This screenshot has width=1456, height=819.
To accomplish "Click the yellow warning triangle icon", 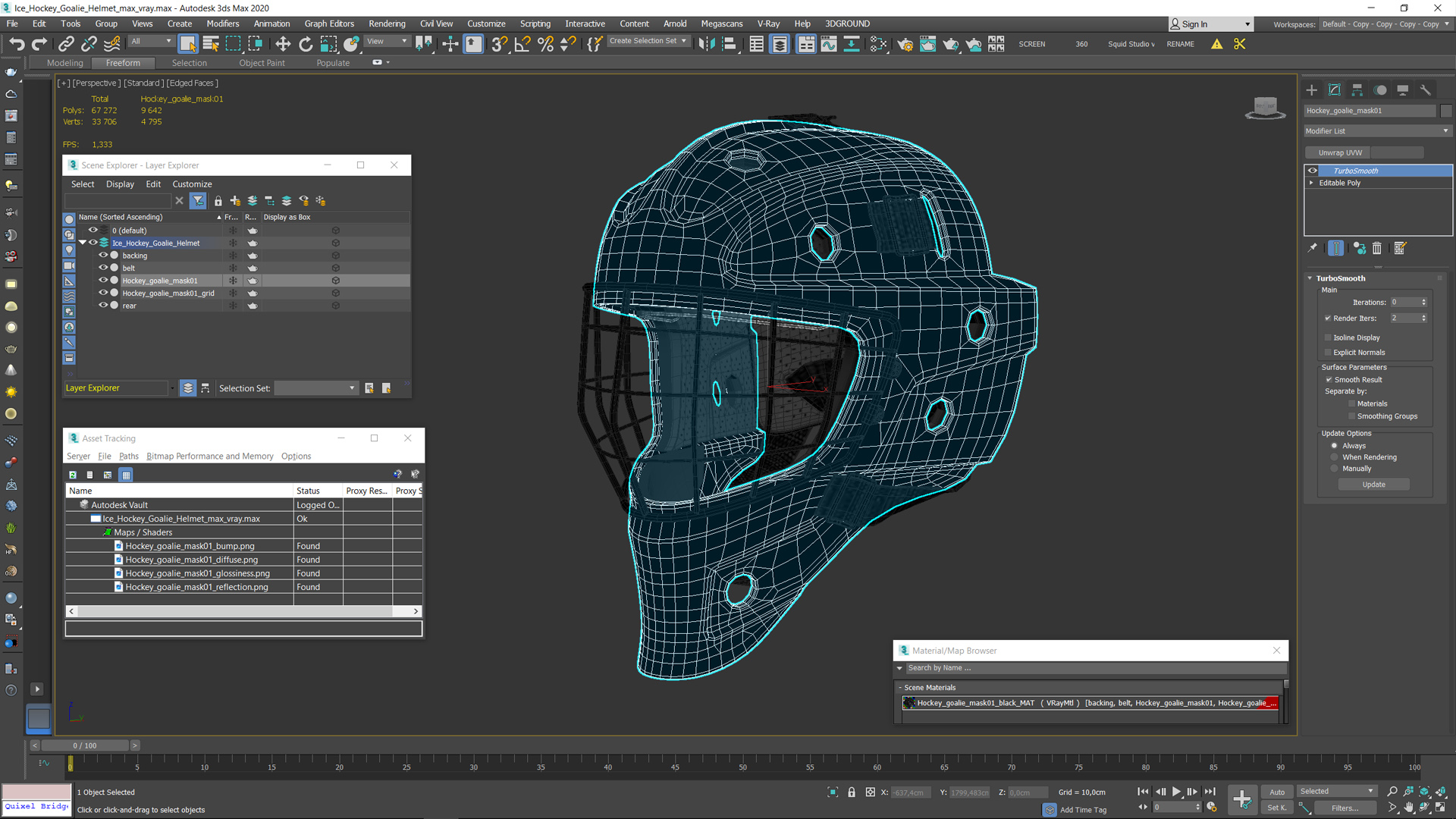I will tap(1217, 44).
